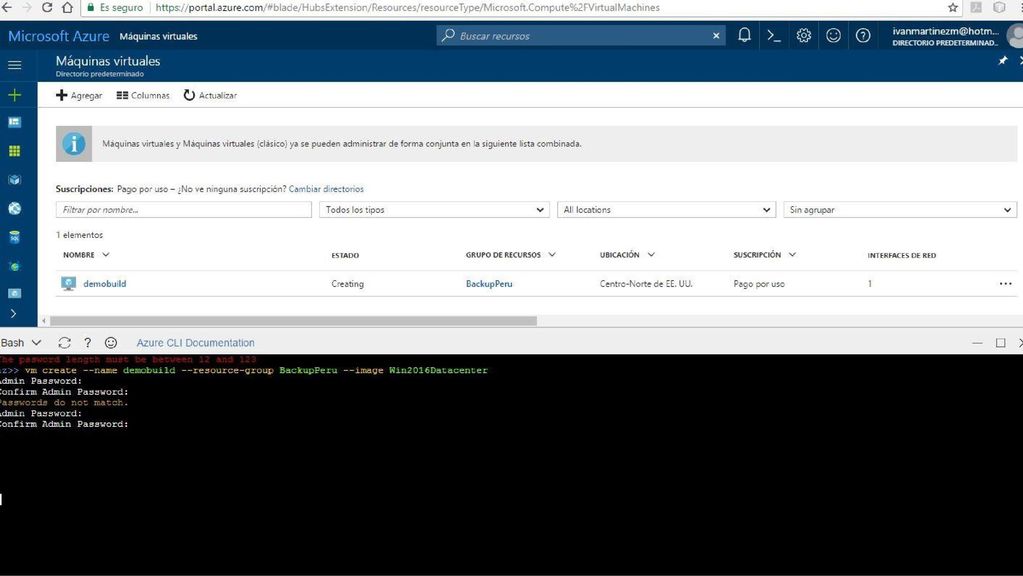Image resolution: width=1023 pixels, height=576 pixels.
Task: Restart Cloud Shell with the refresh icon
Action: coord(64,342)
